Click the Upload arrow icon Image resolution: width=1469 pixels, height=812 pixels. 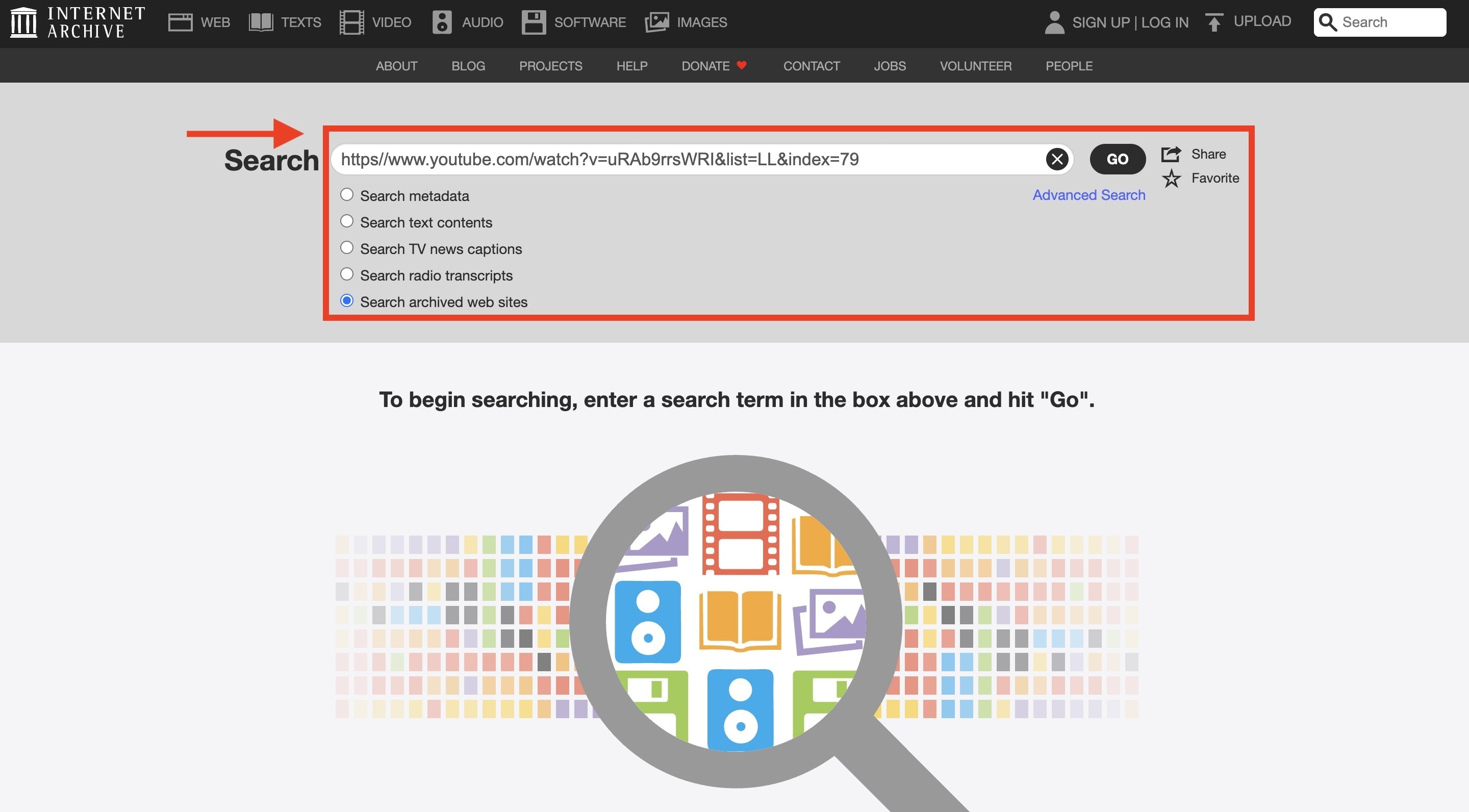[1214, 22]
